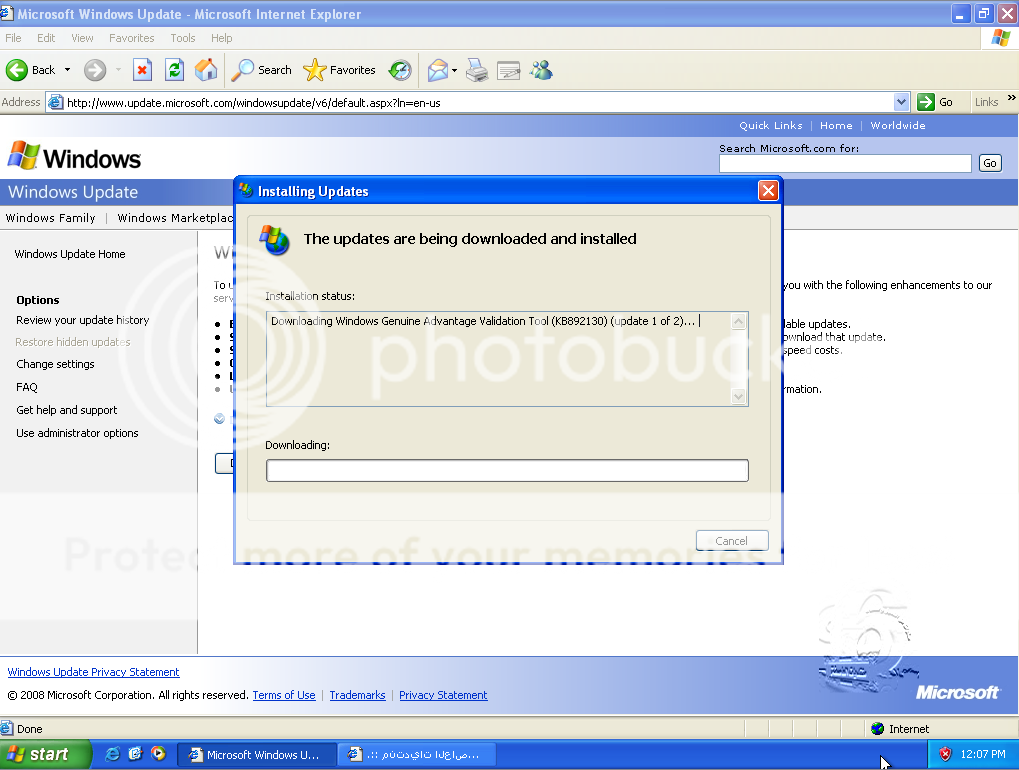Launch Windows Media Player from Quick Launch
The height and width of the screenshot is (770, 1019).
point(158,754)
